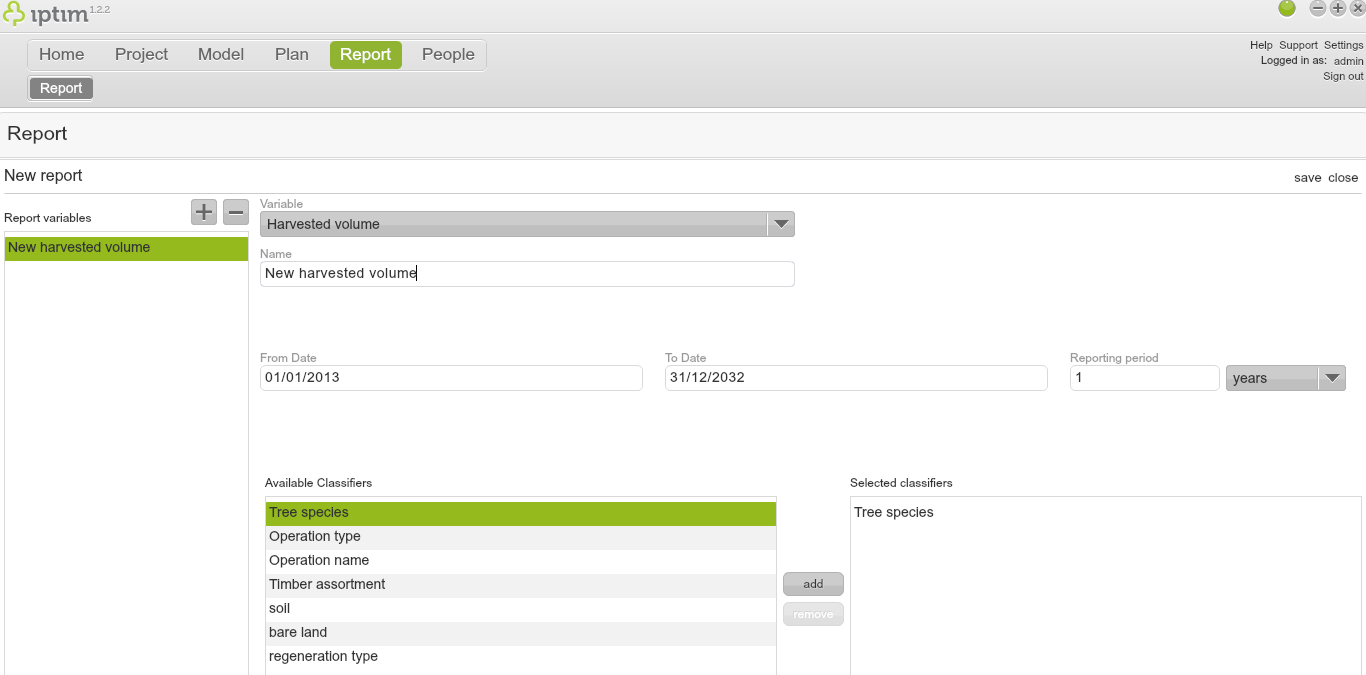Click the minus icon to remove report variable
The width and height of the screenshot is (1366, 675).
[236, 212]
